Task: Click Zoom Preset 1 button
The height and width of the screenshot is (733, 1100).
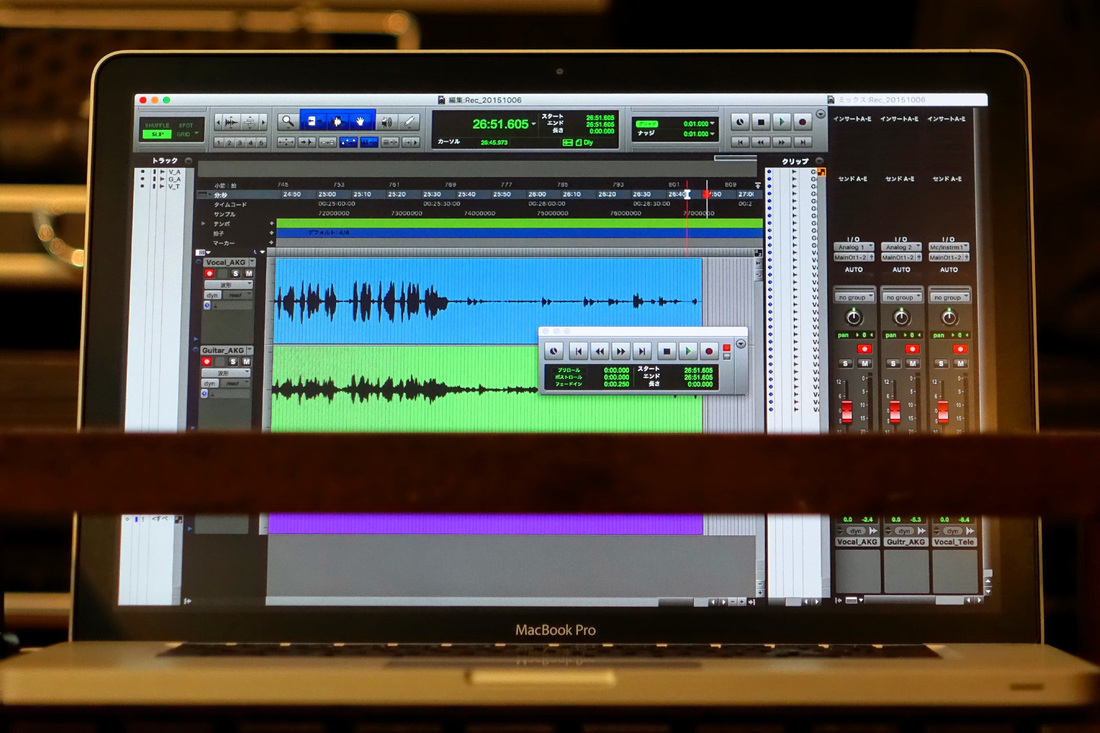Action: [219, 142]
